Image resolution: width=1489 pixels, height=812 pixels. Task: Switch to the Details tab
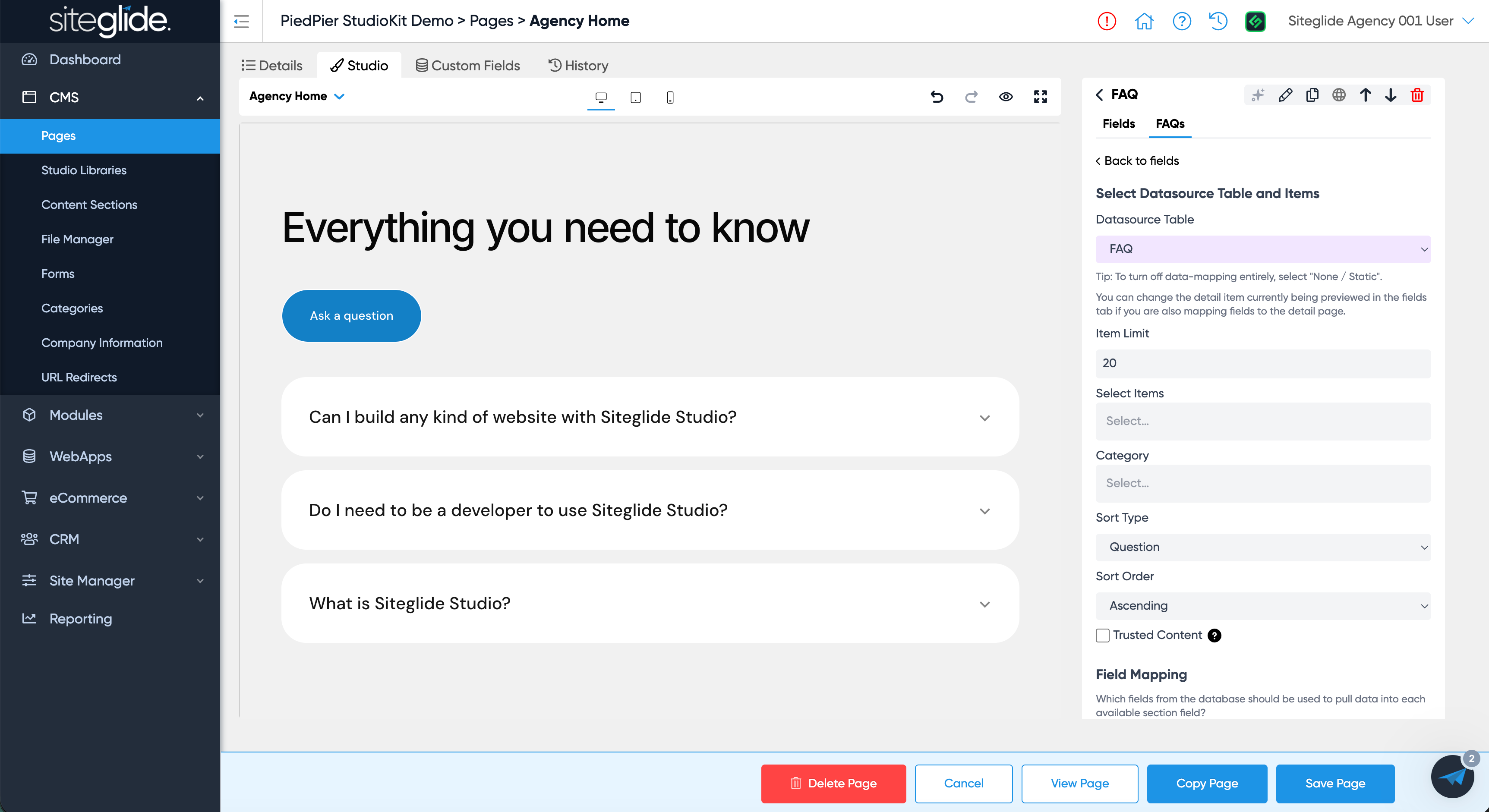click(x=271, y=65)
